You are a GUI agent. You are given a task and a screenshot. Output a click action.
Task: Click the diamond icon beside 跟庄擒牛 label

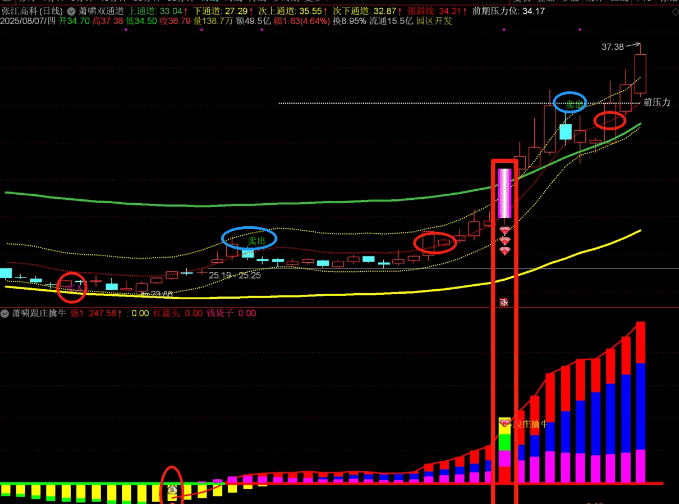coord(504,423)
